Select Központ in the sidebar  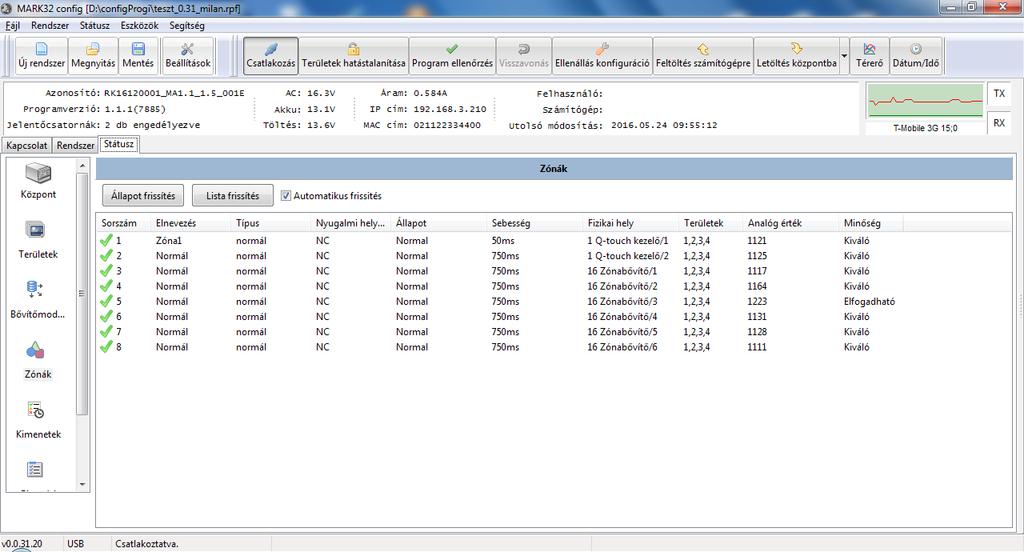(x=38, y=181)
